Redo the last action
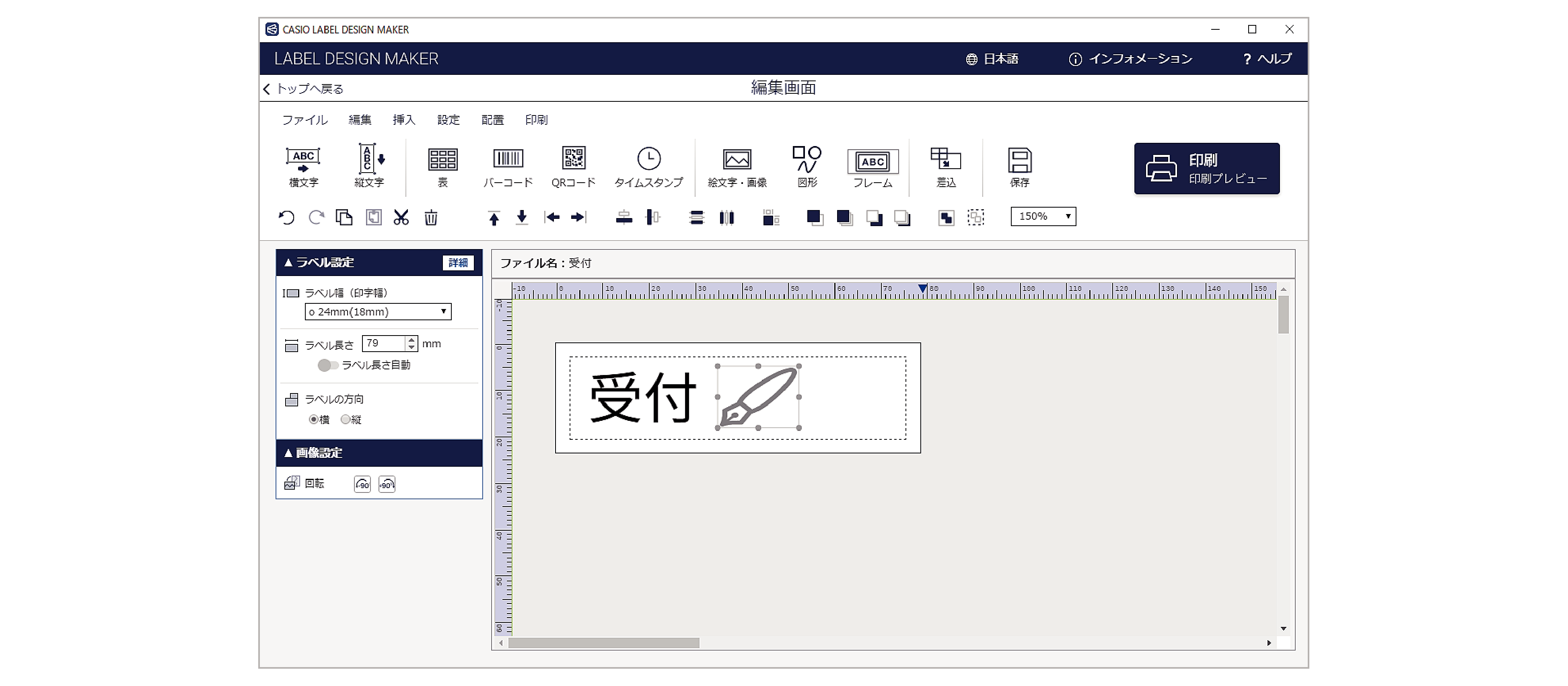Image resolution: width=1568 pixels, height=686 pixels. pyautogui.click(x=316, y=217)
